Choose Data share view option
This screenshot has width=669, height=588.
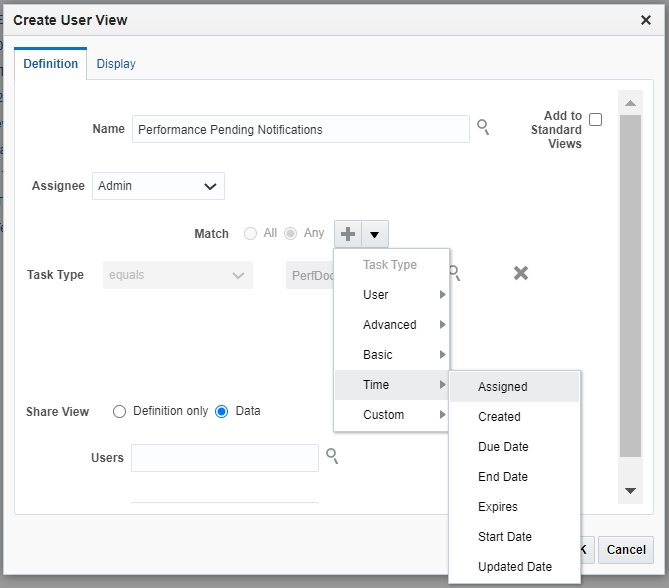221,411
